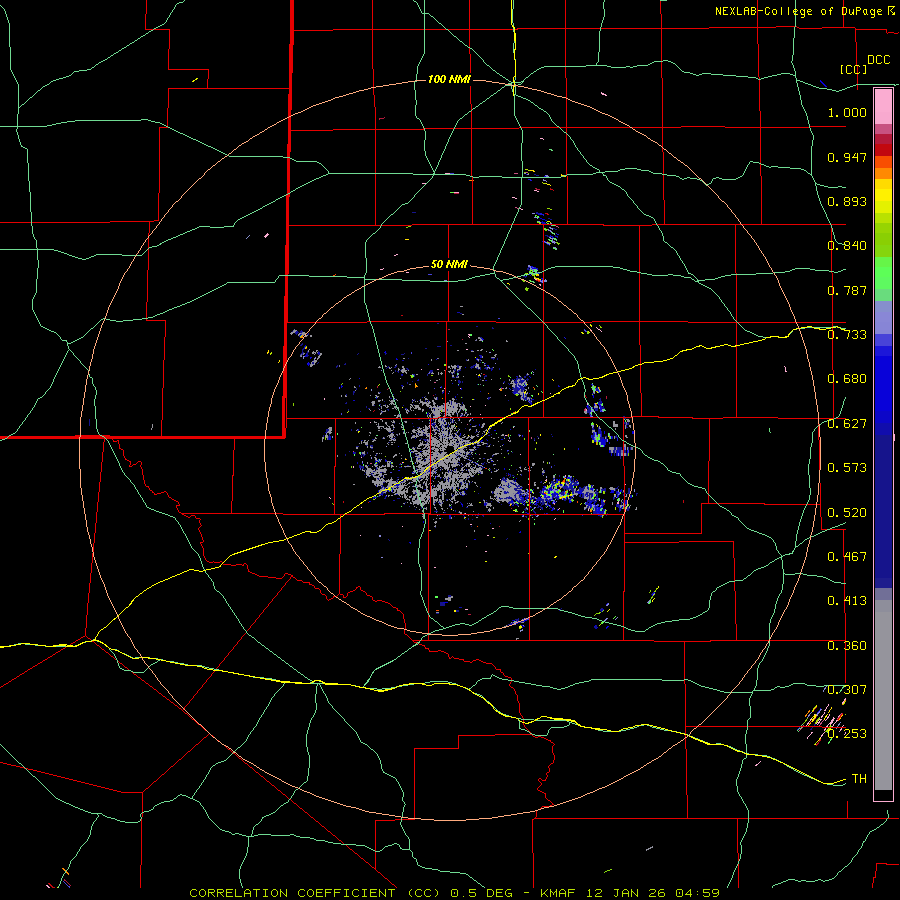Click the 0.573 scale value

847,468
